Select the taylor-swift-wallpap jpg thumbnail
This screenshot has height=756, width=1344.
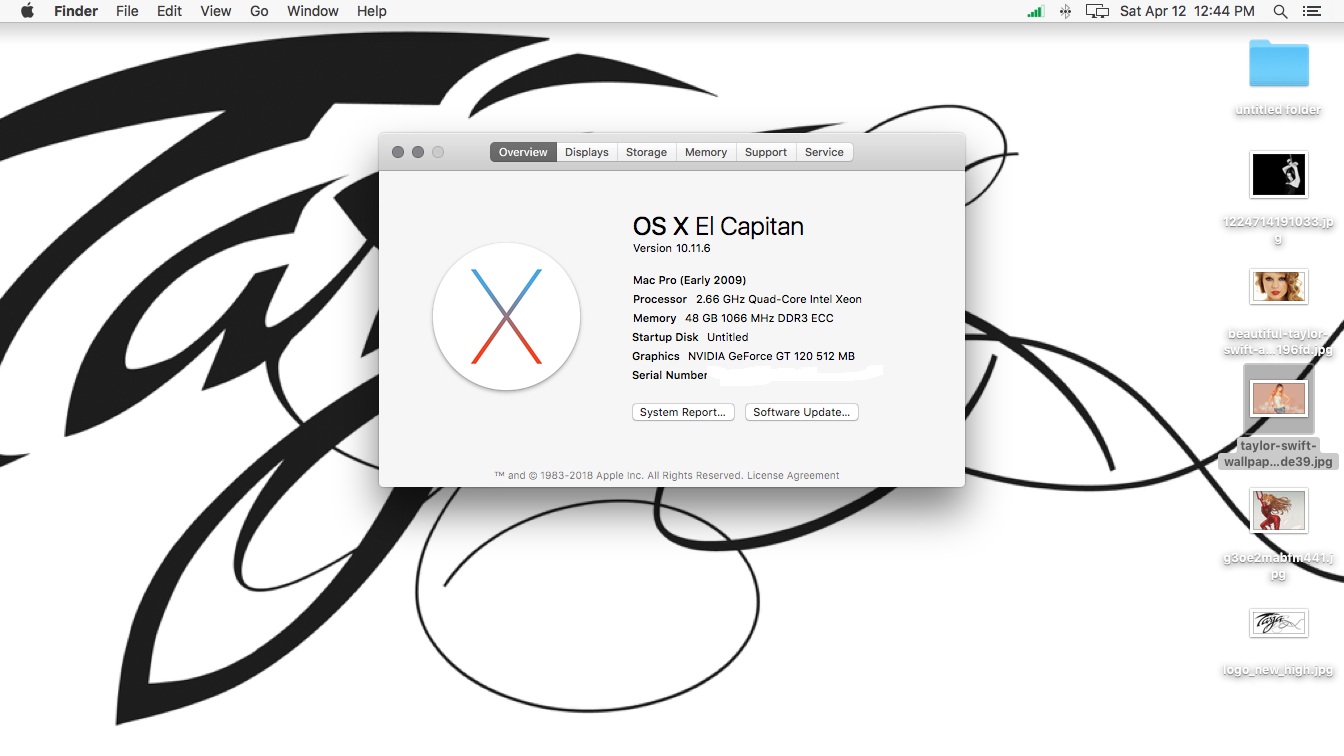pyautogui.click(x=1279, y=400)
